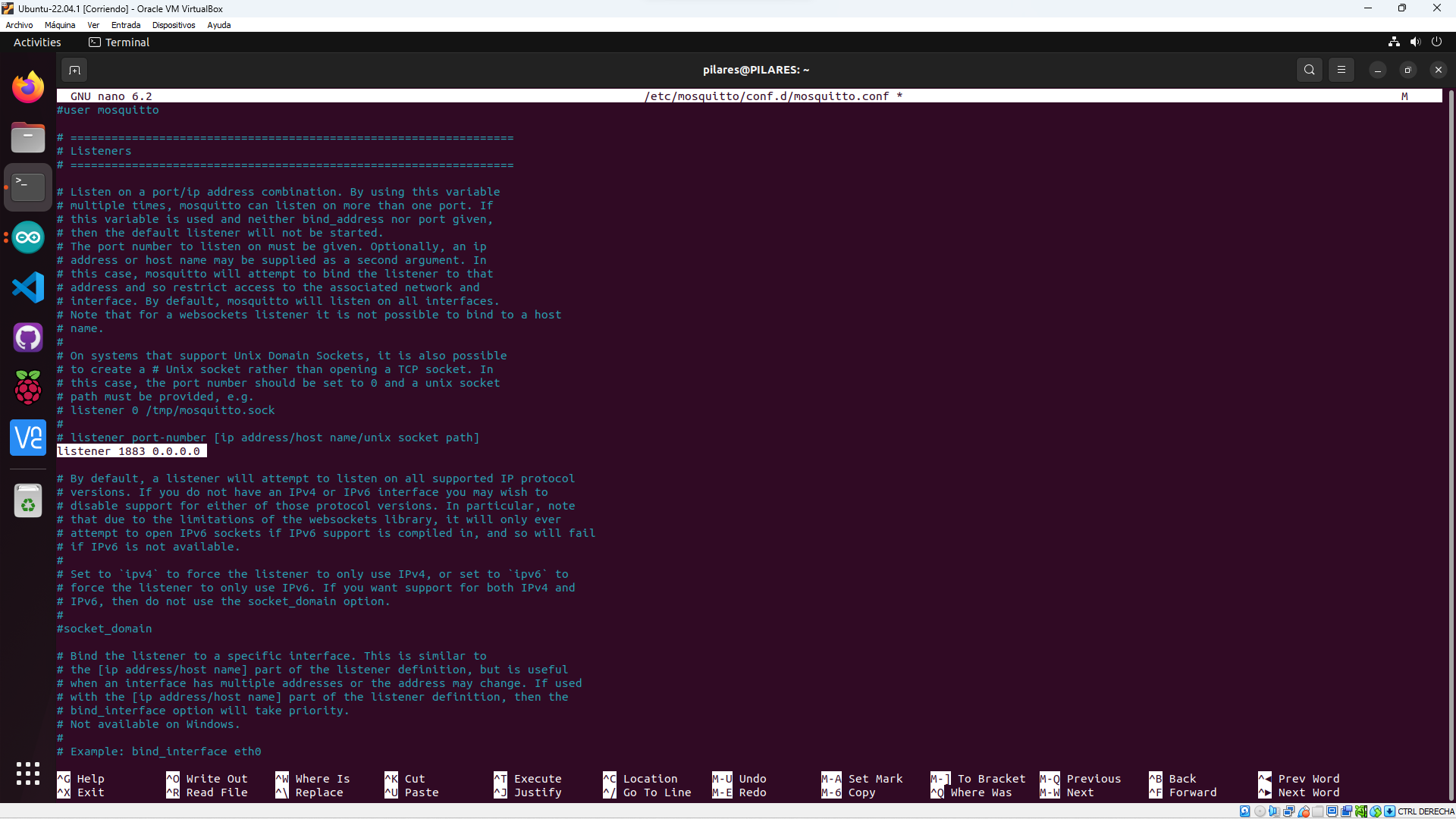Click the terminal search icon
The height and width of the screenshot is (819, 1456).
click(1309, 70)
